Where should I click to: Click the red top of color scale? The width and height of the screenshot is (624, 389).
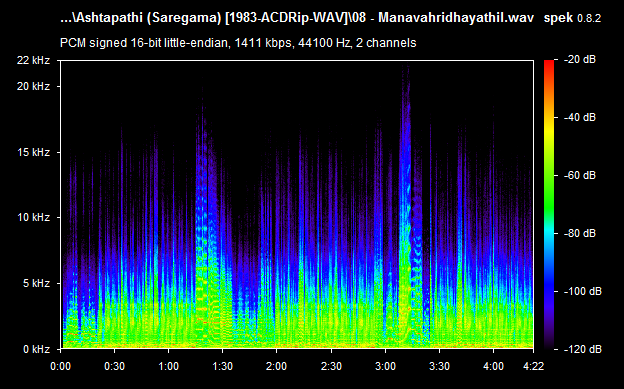point(549,64)
